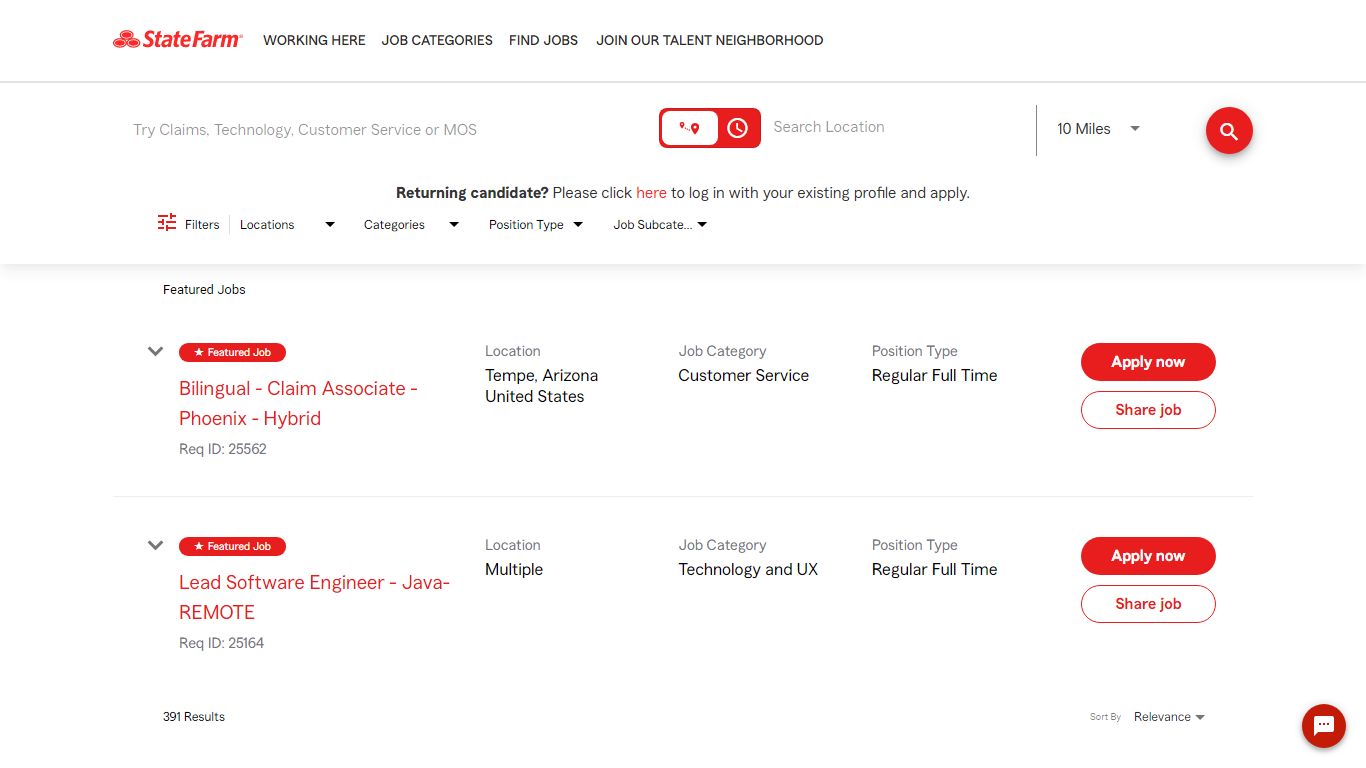
Task: Open the Job Categories menu
Action: [437, 40]
